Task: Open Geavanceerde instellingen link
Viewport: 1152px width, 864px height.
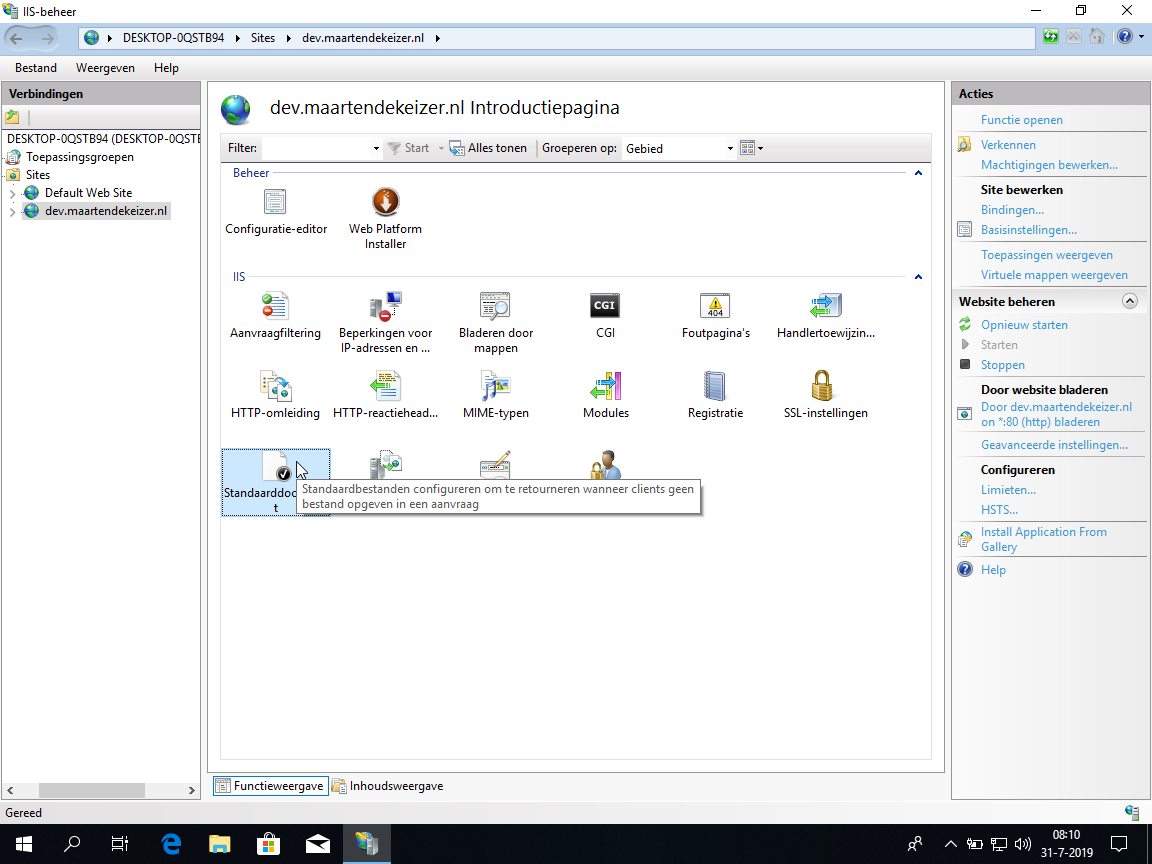Action: 1054,445
